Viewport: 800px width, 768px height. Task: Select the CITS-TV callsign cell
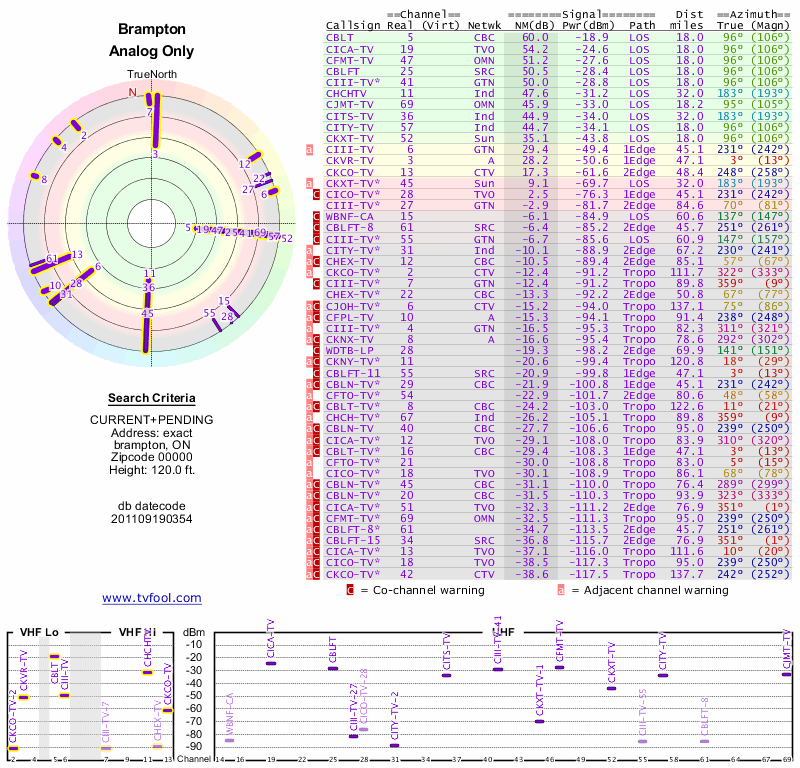pyautogui.click(x=350, y=116)
